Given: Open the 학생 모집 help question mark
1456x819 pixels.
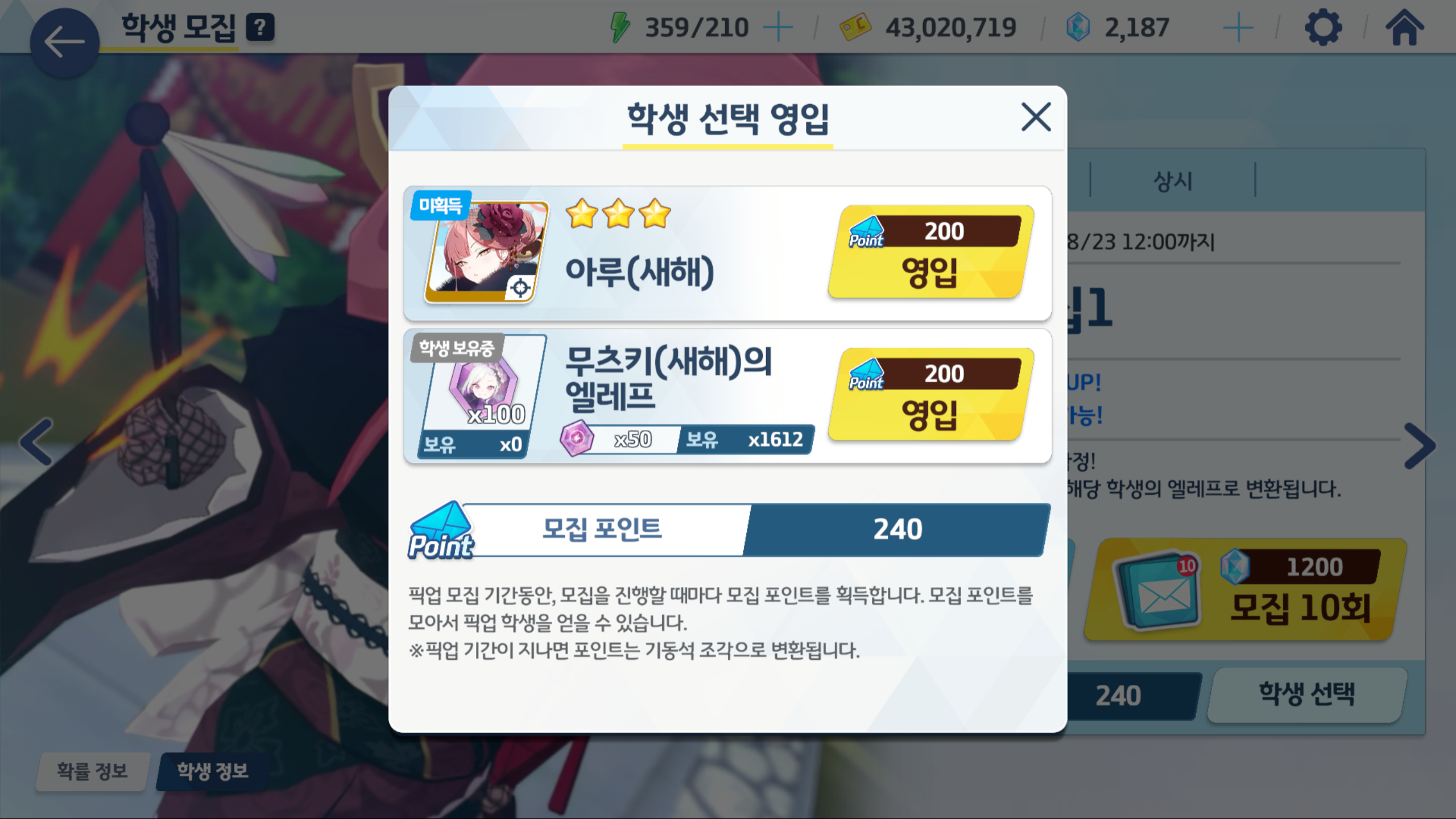Looking at the screenshot, I should click(260, 27).
